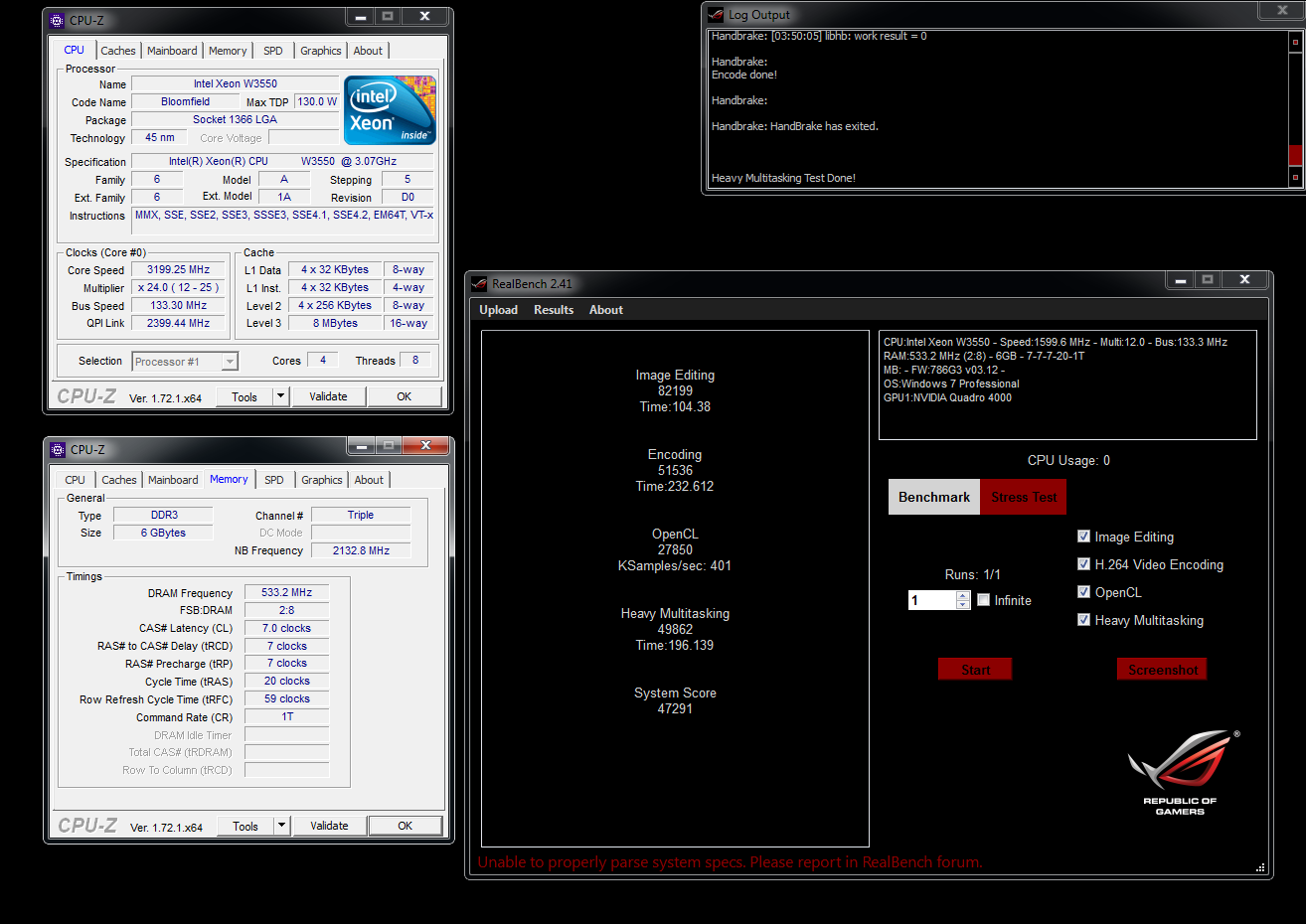1306x924 pixels.
Task: Open Mainboard tab in lower CPU-Z window
Action: coord(173,480)
